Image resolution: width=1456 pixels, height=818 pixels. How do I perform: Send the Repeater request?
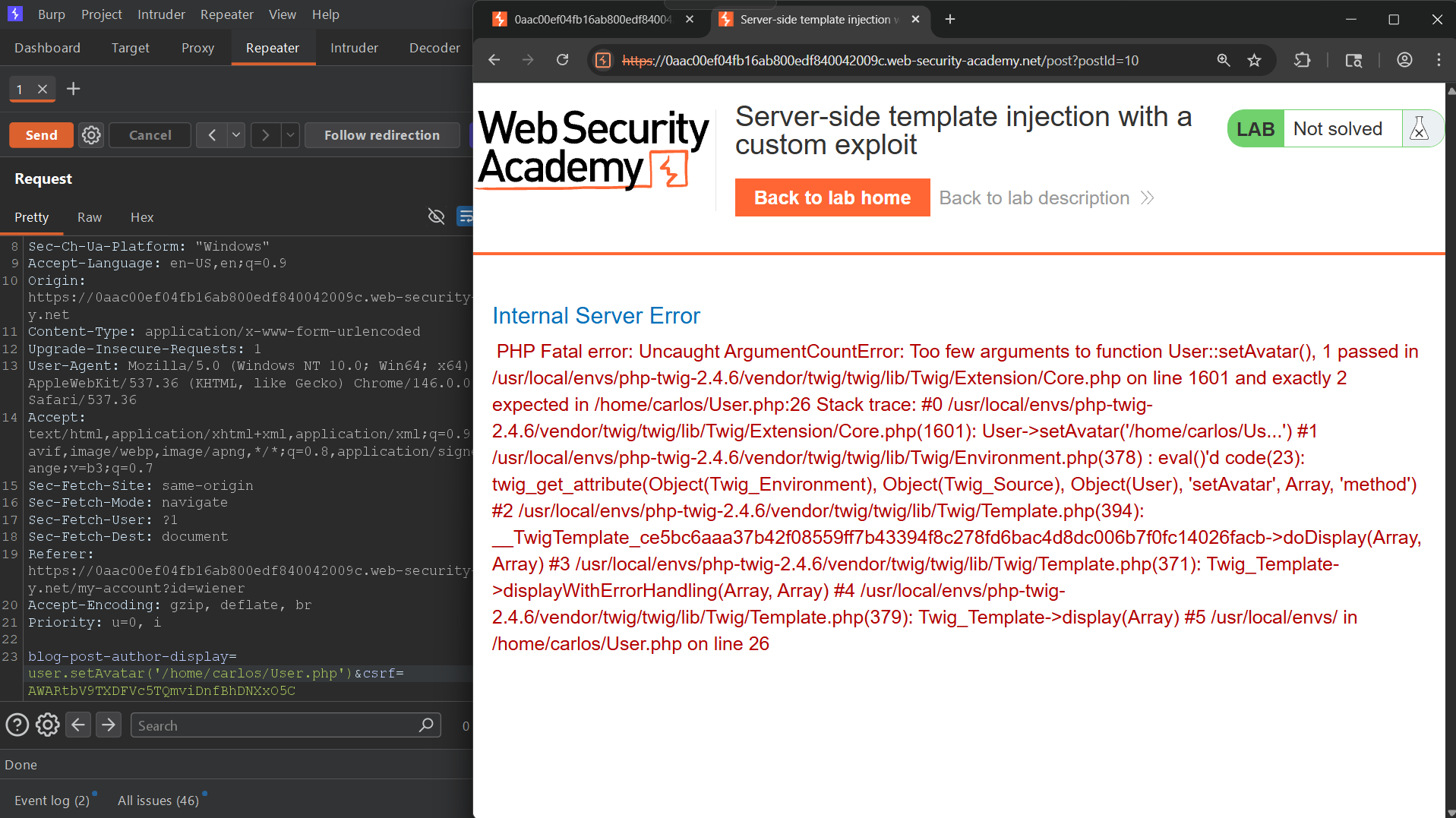41,135
